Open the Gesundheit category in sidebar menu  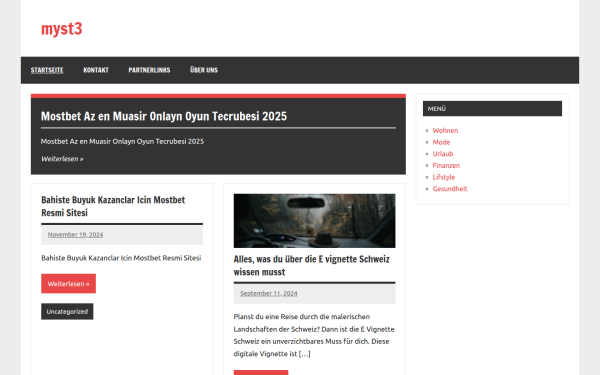[x=450, y=189]
